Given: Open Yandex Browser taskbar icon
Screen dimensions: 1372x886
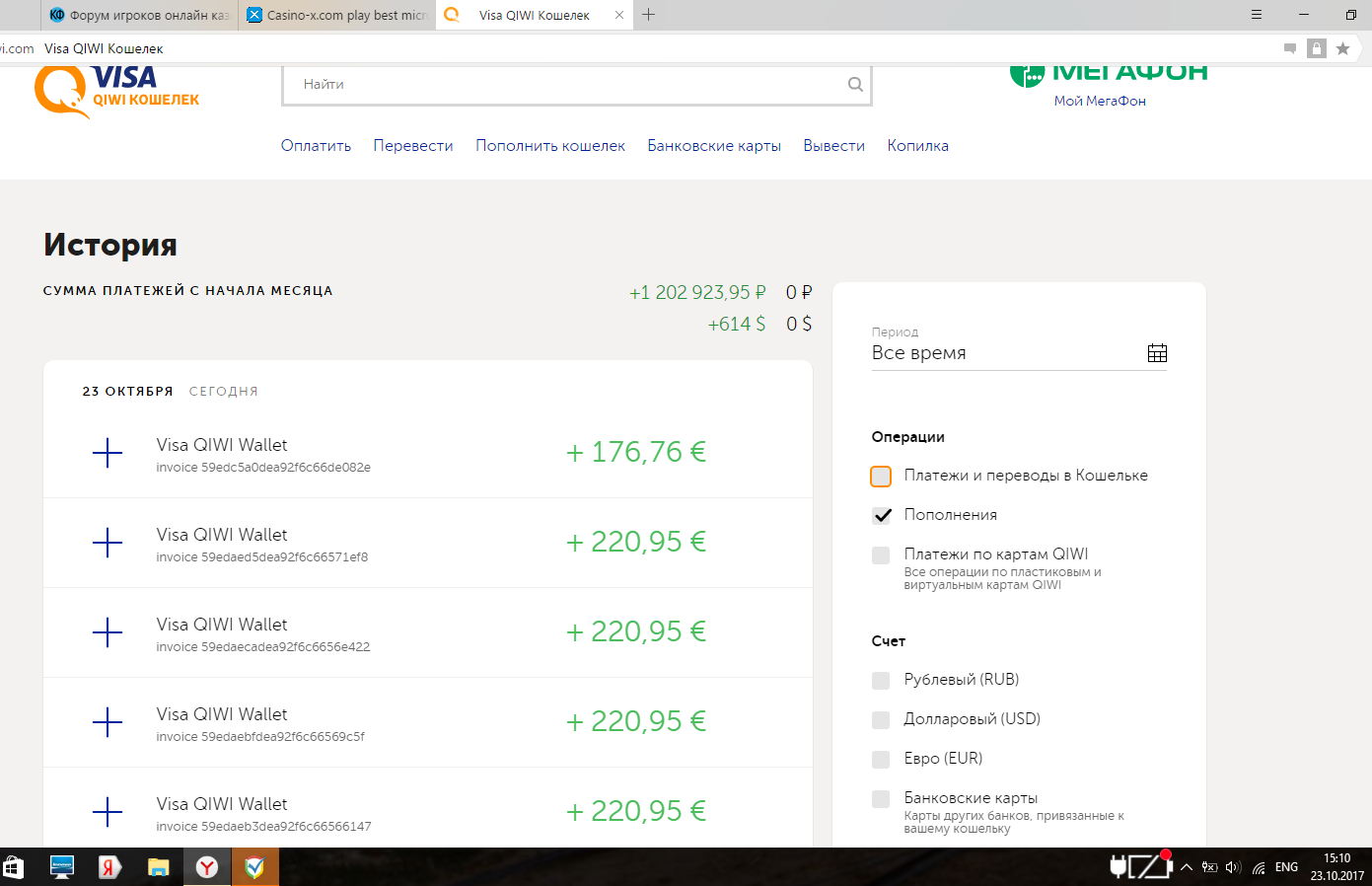Looking at the screenshot, I should click(x=207, y=867).
